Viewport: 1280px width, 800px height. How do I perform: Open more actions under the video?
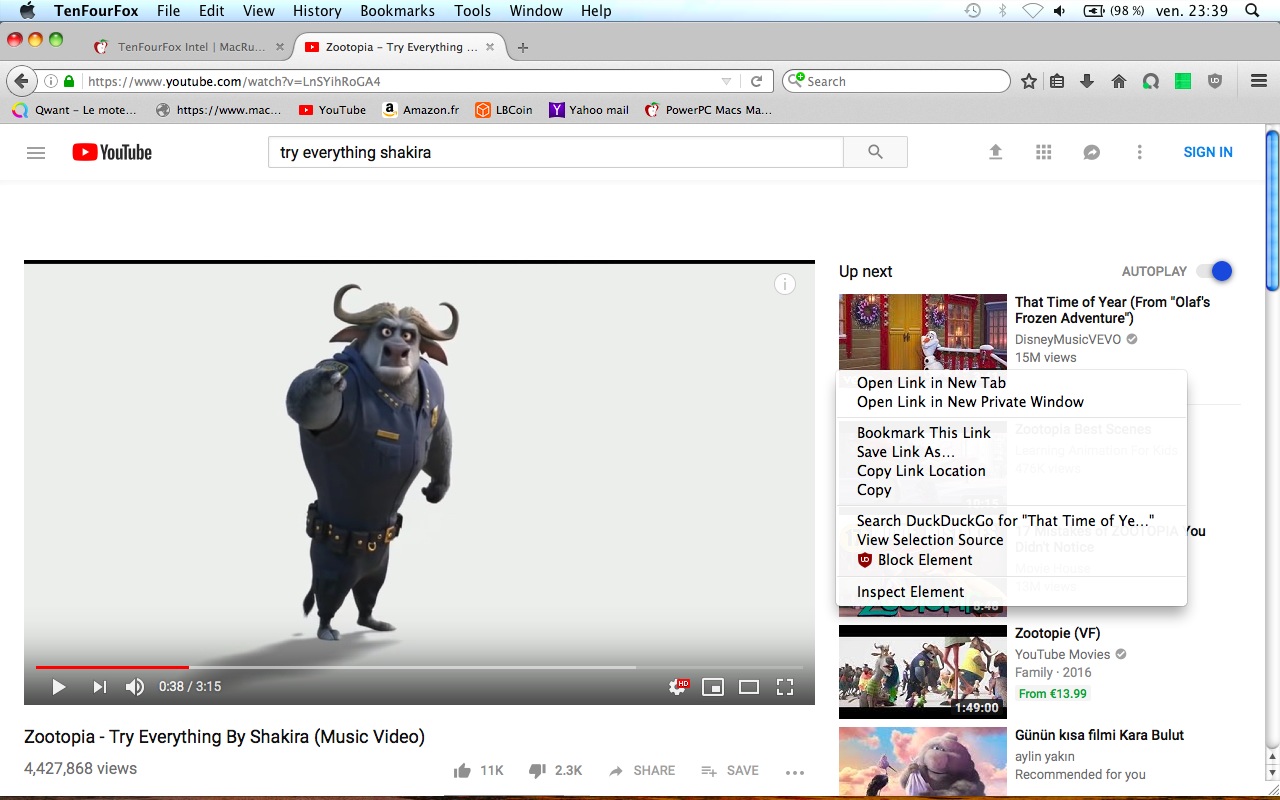(795, 772)
